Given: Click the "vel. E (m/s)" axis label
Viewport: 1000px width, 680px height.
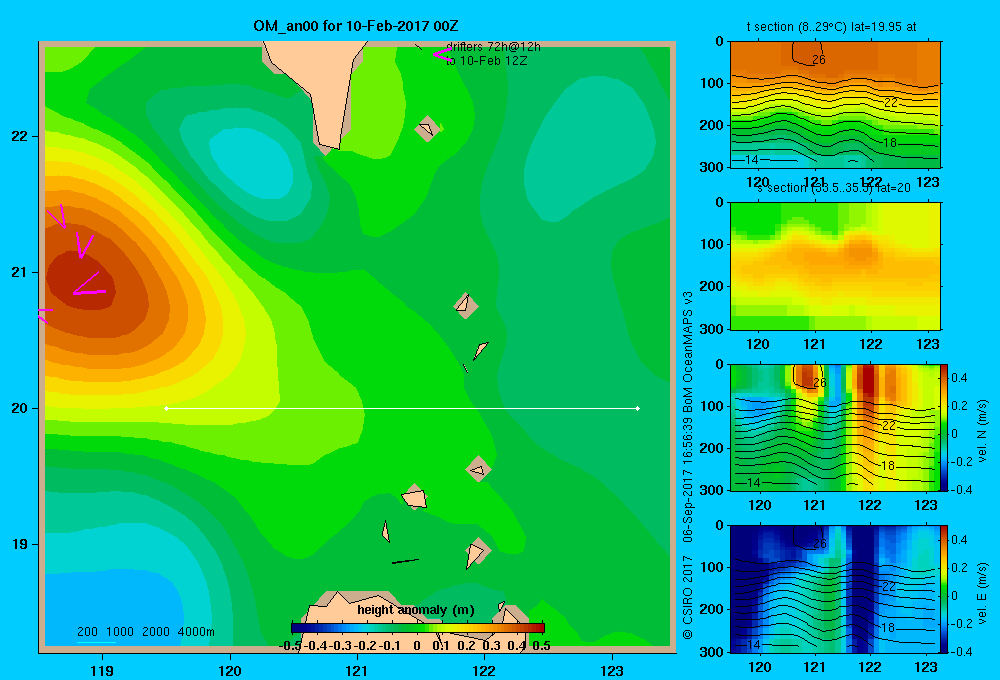Looking at the screenshot, I should tap(982, 593).
